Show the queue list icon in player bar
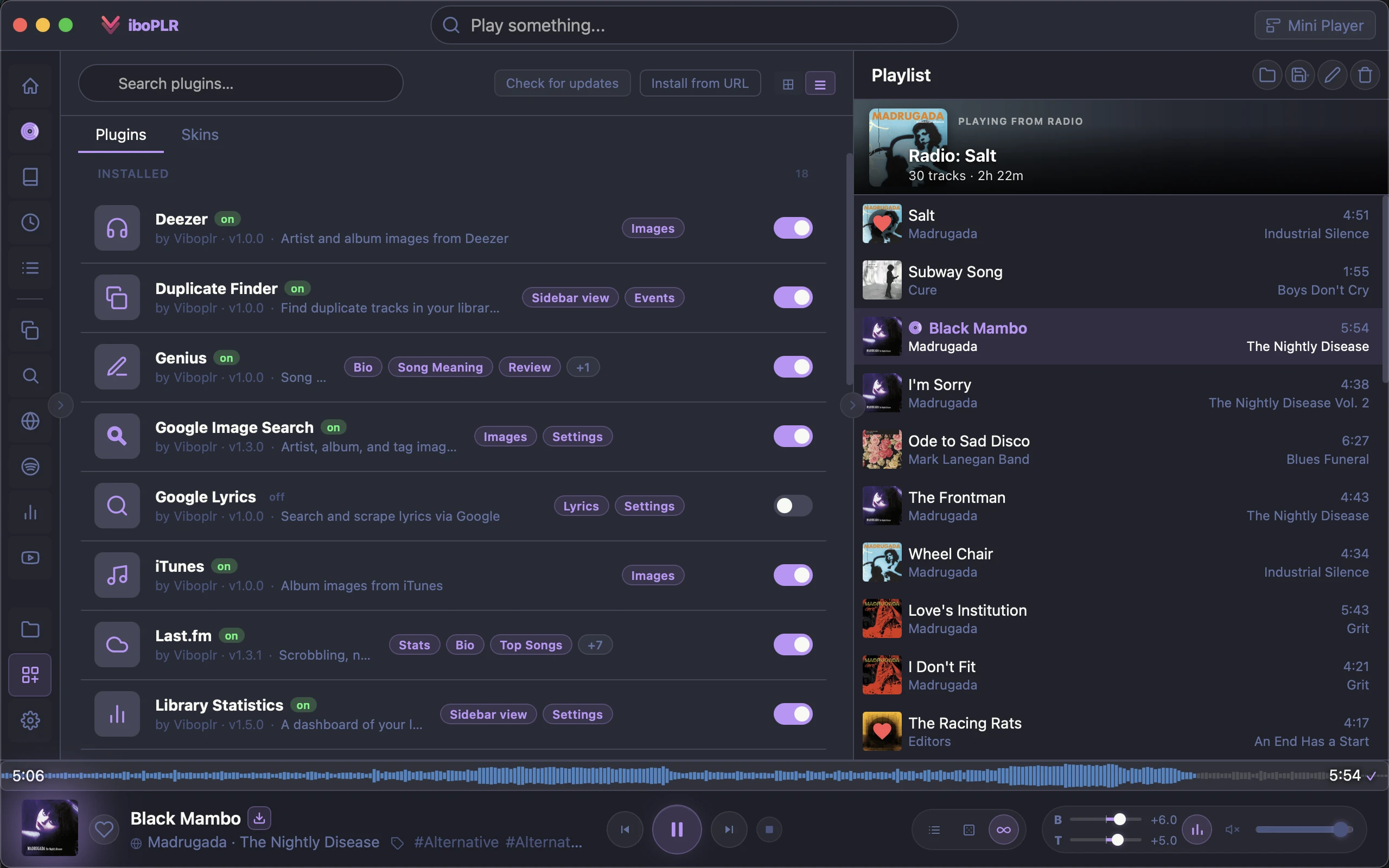The width and height of the screenshot is (1389, 868). tap(934, 829)
